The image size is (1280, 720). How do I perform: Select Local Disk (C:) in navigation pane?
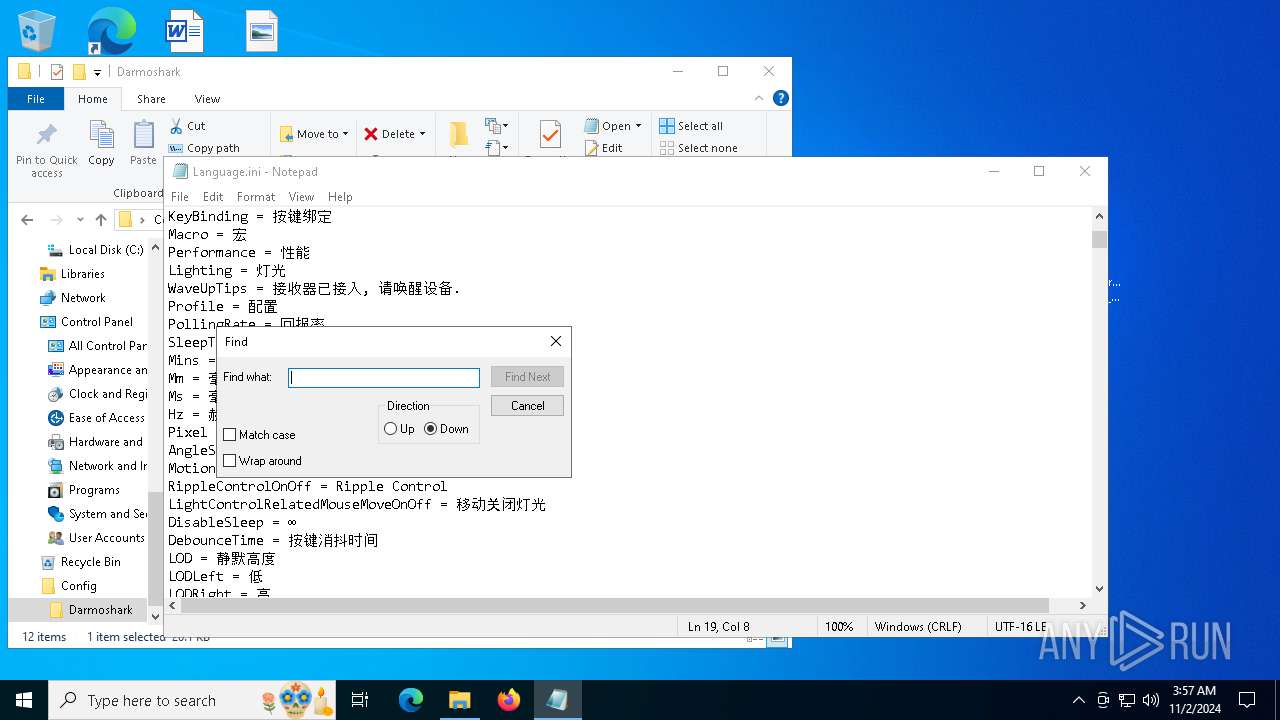[x=106, y=250]
